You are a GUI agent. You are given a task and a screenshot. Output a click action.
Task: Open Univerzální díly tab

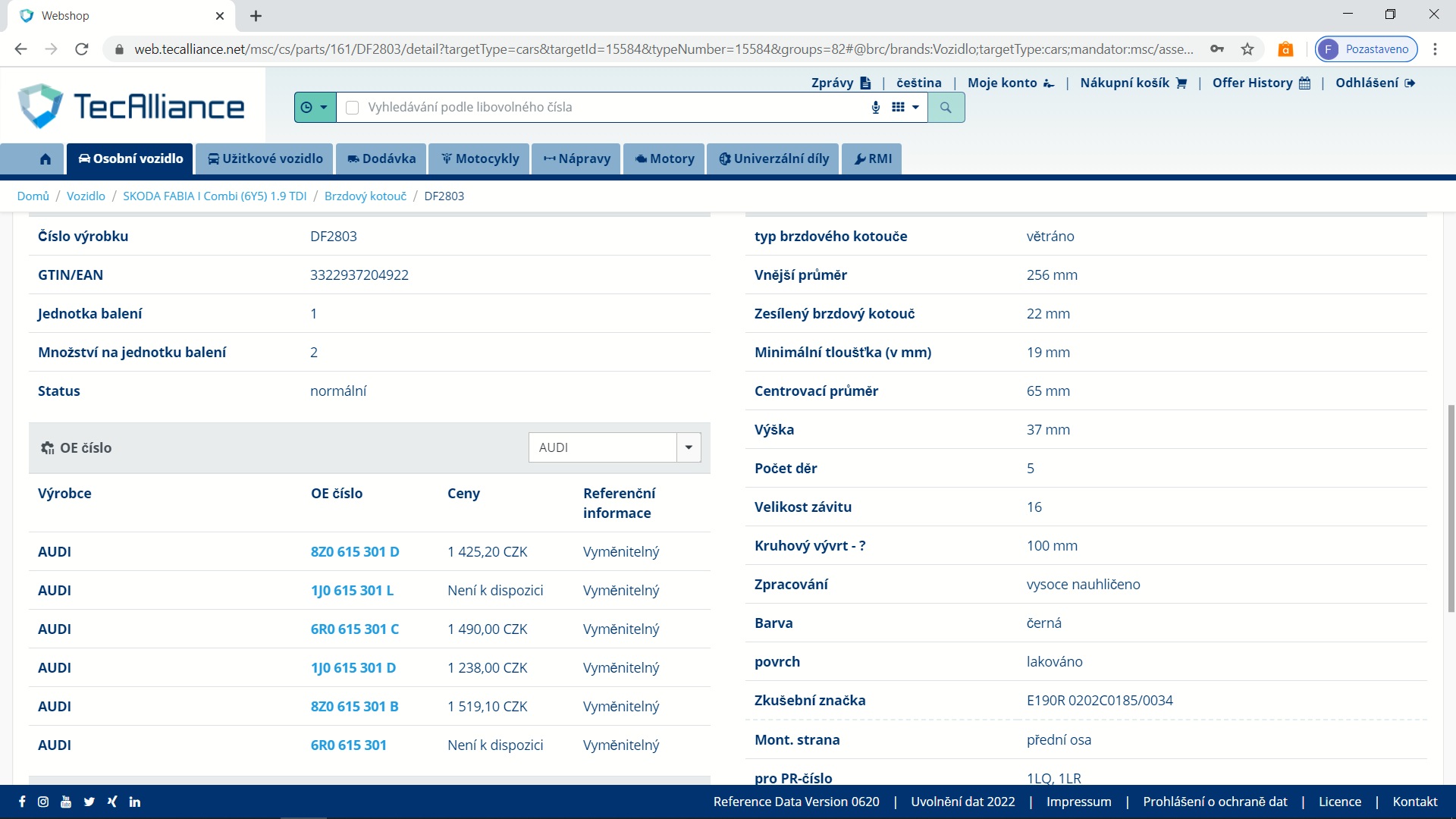(x=773, y=158)
